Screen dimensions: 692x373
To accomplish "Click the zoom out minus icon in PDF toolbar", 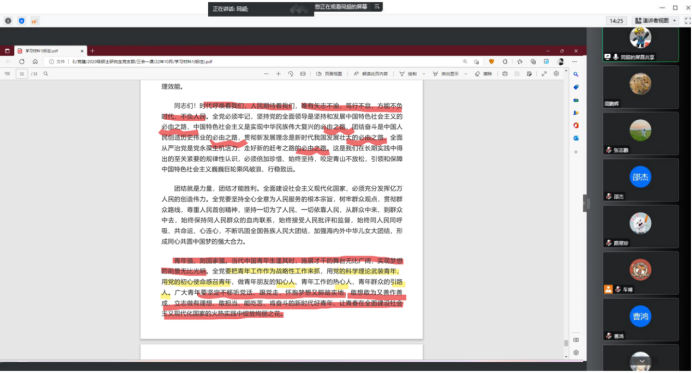I will [x=266, y=74].
